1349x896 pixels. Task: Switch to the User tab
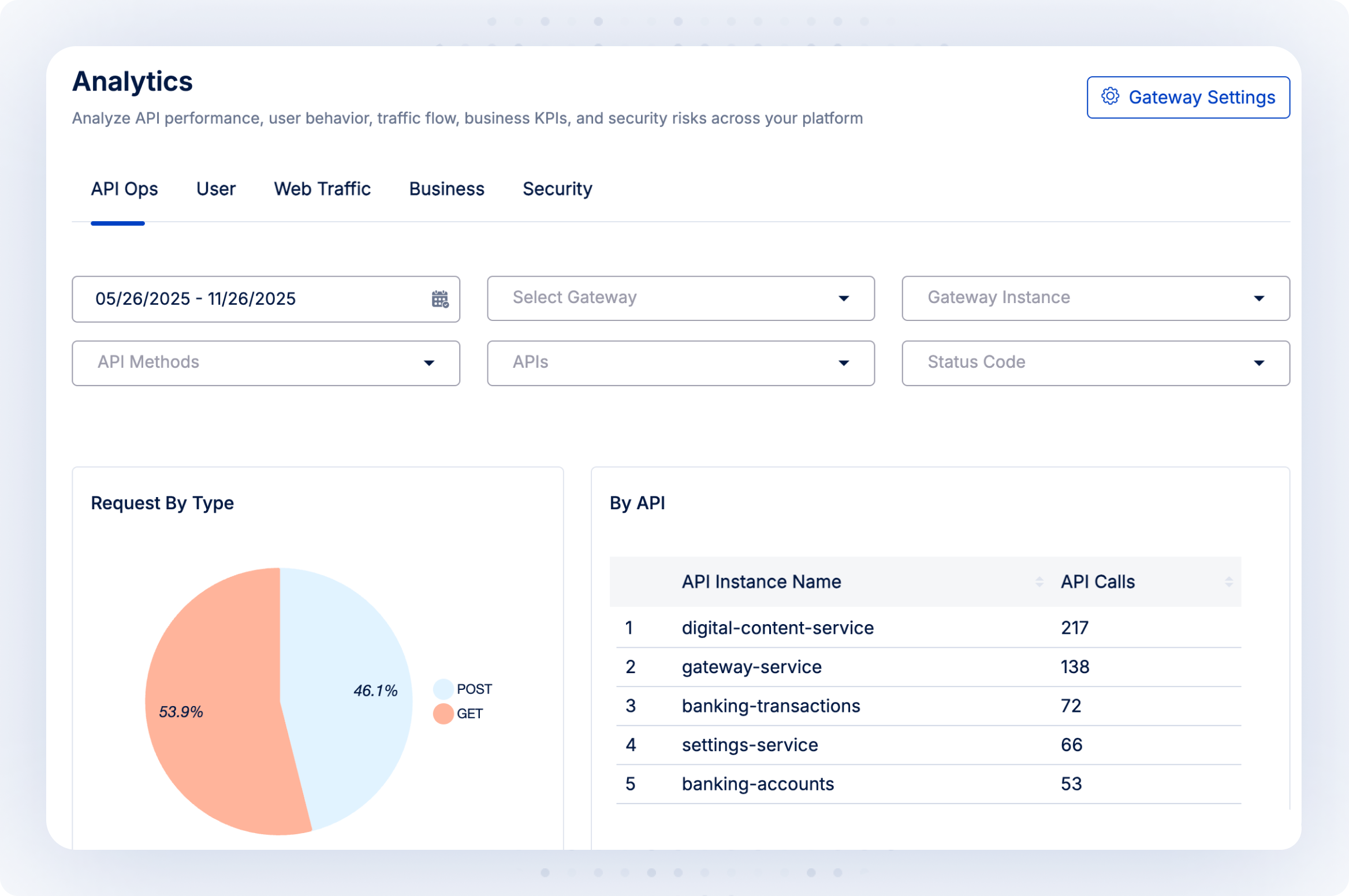pos(215,189)
